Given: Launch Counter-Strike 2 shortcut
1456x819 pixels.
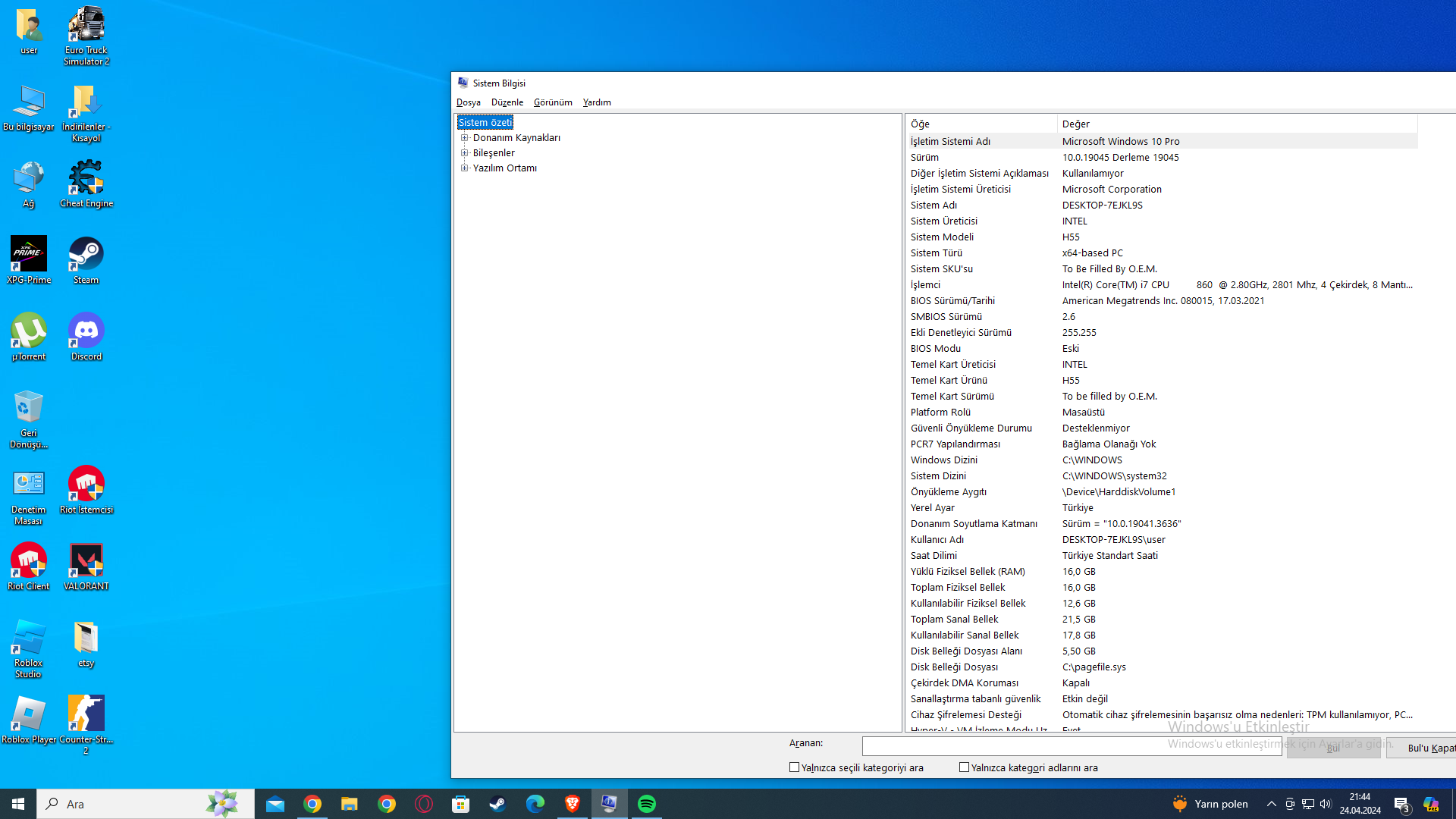Looking at the screenshot, I should click(x=86, y=725).
